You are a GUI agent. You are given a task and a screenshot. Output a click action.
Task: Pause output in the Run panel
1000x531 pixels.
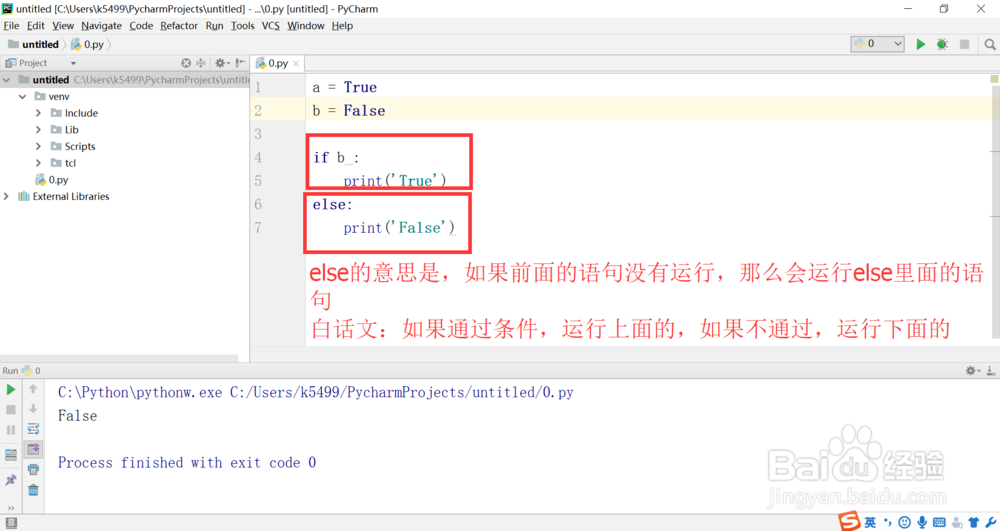pos(11,430)
